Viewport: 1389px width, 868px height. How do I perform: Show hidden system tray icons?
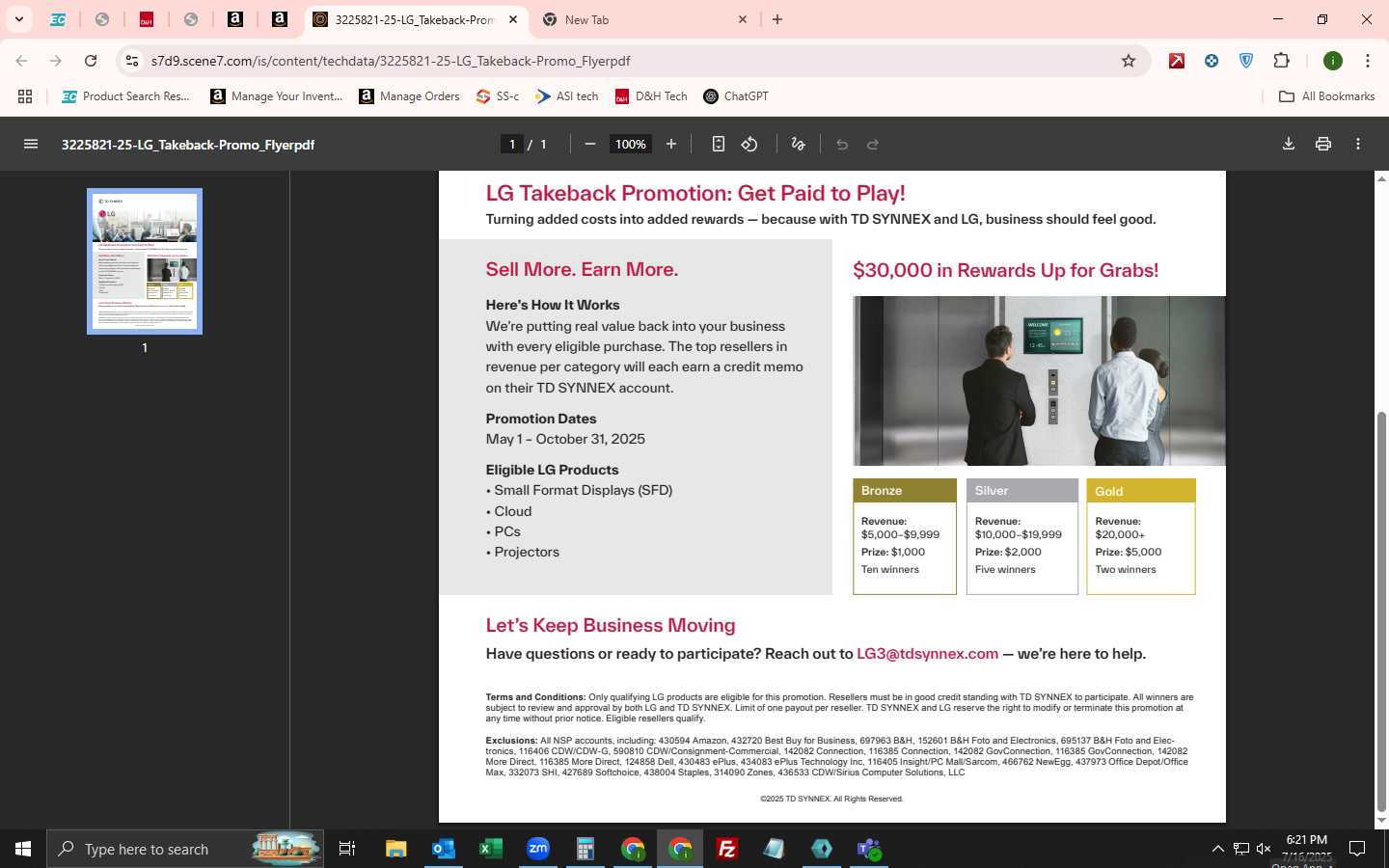[x=1218, y=849]
